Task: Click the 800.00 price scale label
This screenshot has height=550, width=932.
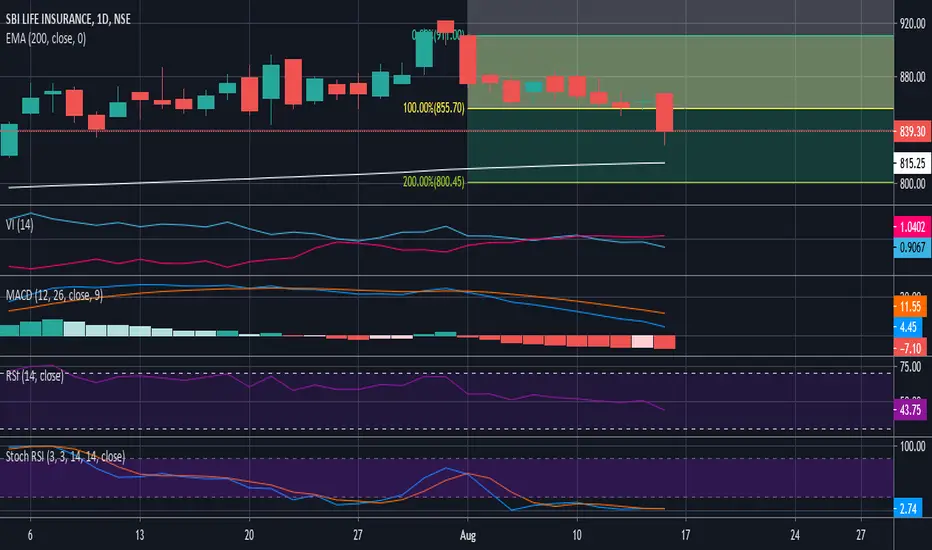Action: click(x=912, y=184)
